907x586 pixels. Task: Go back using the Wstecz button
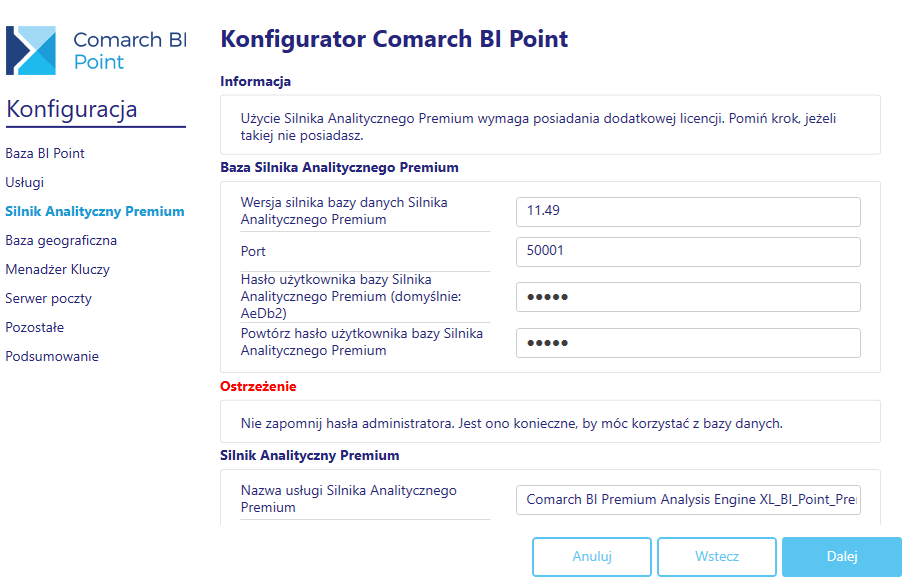717,556
